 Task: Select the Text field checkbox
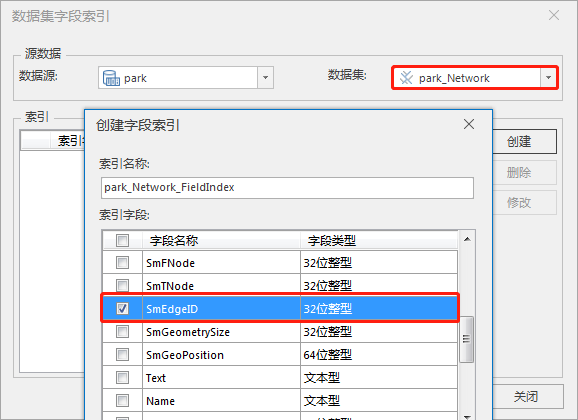pos(122,378)
